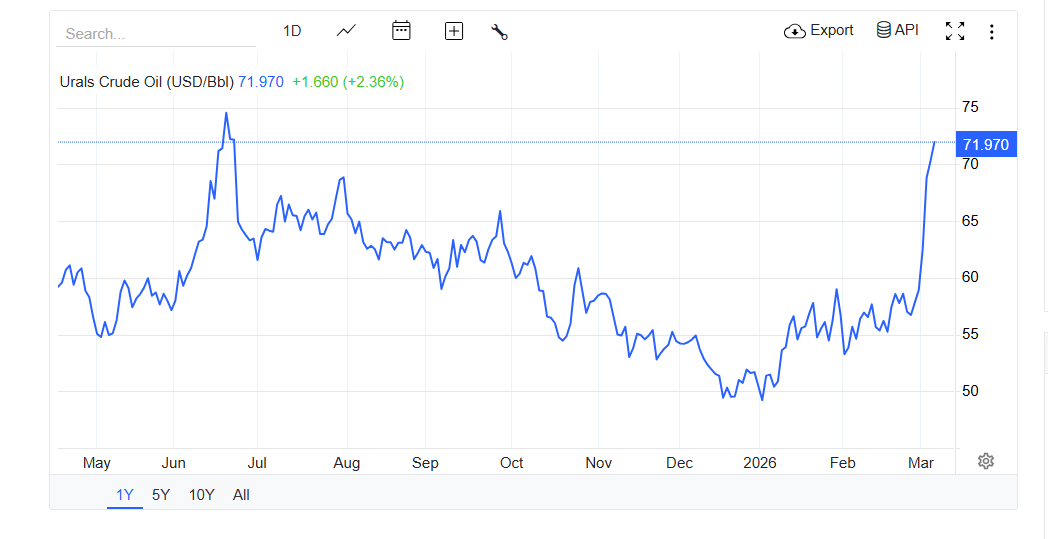
Task: Click the June peak on the chart line
Action: pos(226,113)
